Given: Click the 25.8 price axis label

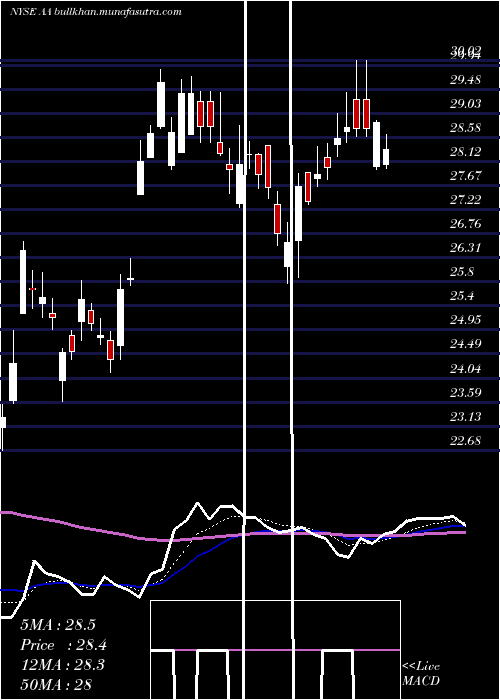Looking at the screenshot, I should click(x=461, y=272).
